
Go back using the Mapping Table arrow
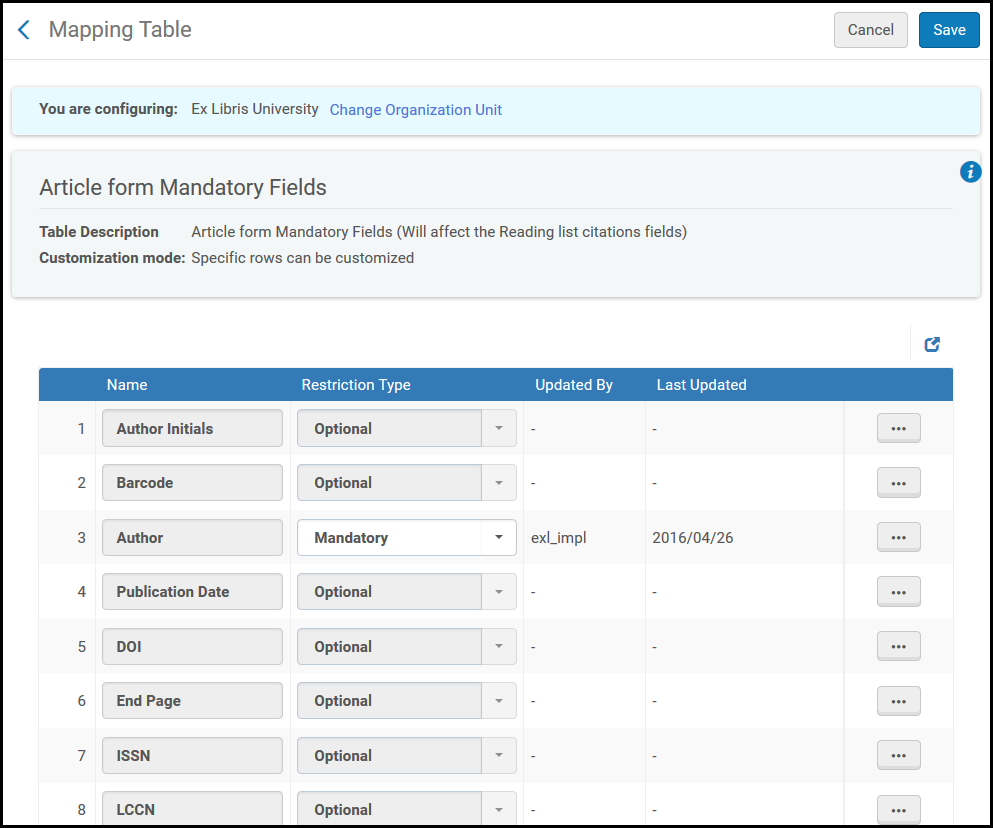click(x=24, y=30)
